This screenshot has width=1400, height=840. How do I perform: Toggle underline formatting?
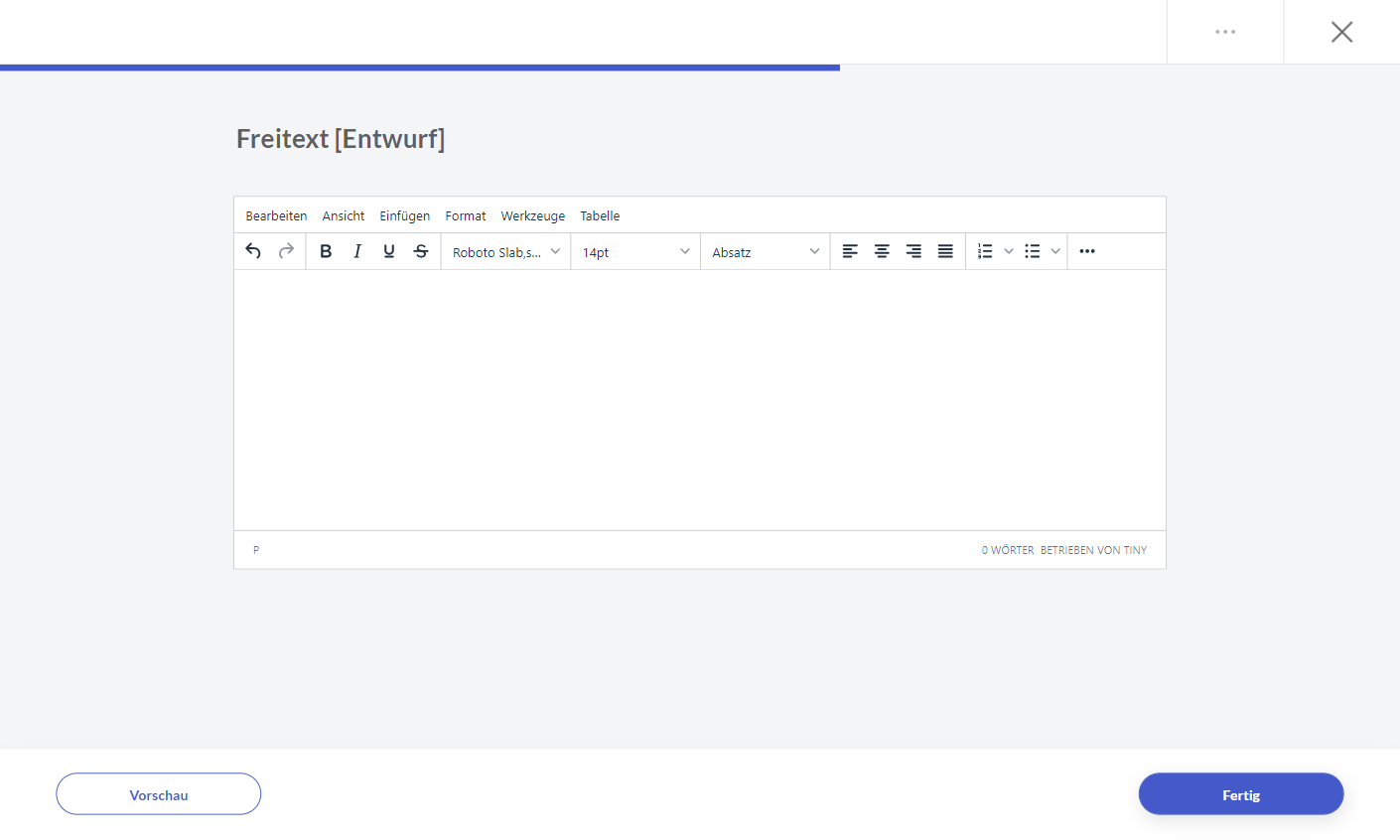(389, 251)
